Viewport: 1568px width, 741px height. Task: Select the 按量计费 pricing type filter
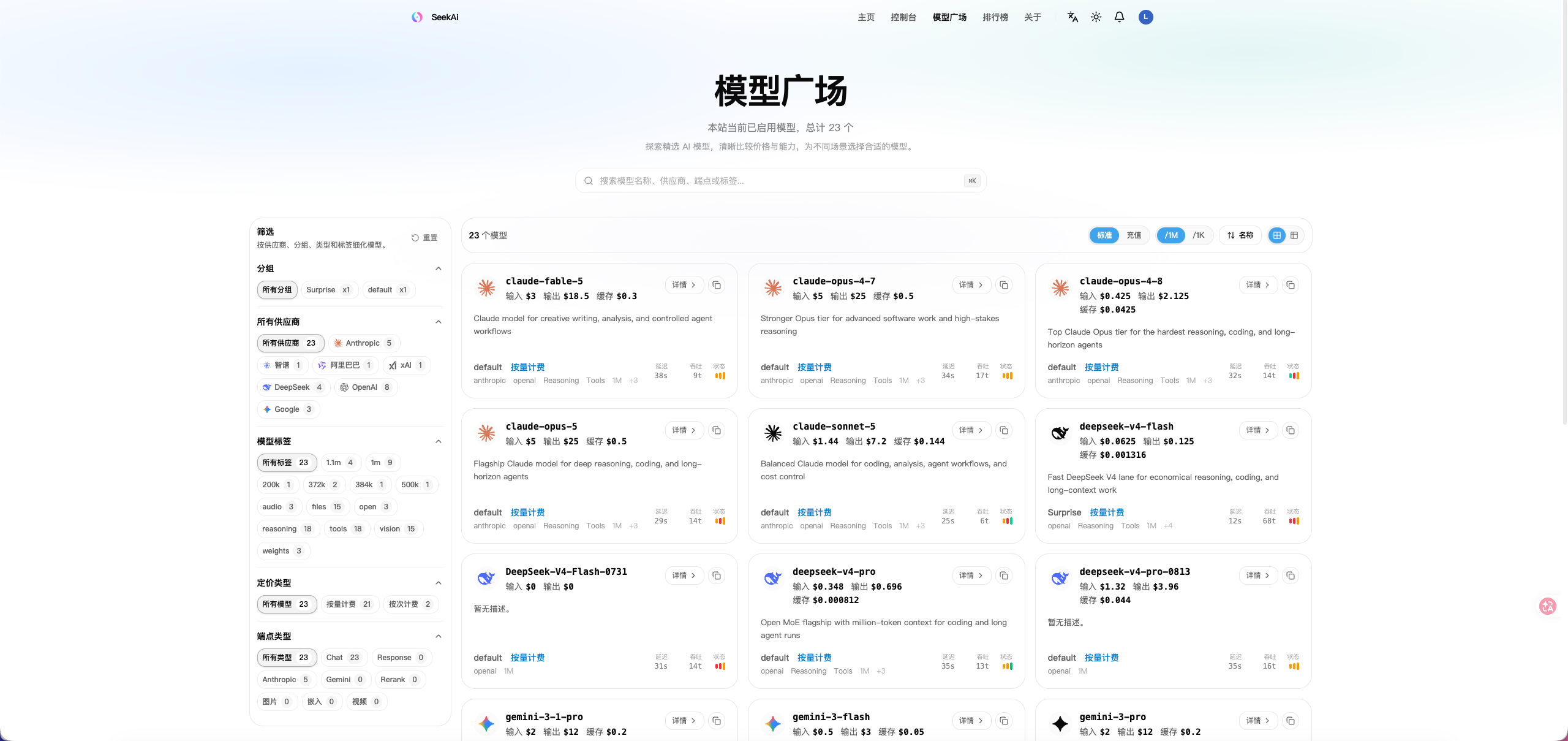349,604
